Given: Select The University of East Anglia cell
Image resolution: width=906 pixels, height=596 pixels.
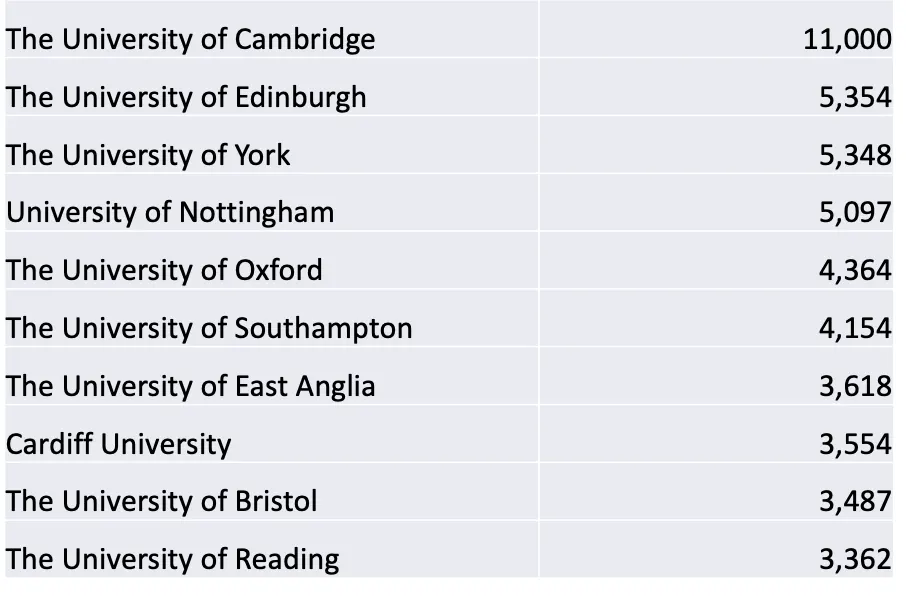Looking at the screenshot, I should [272, 376].
